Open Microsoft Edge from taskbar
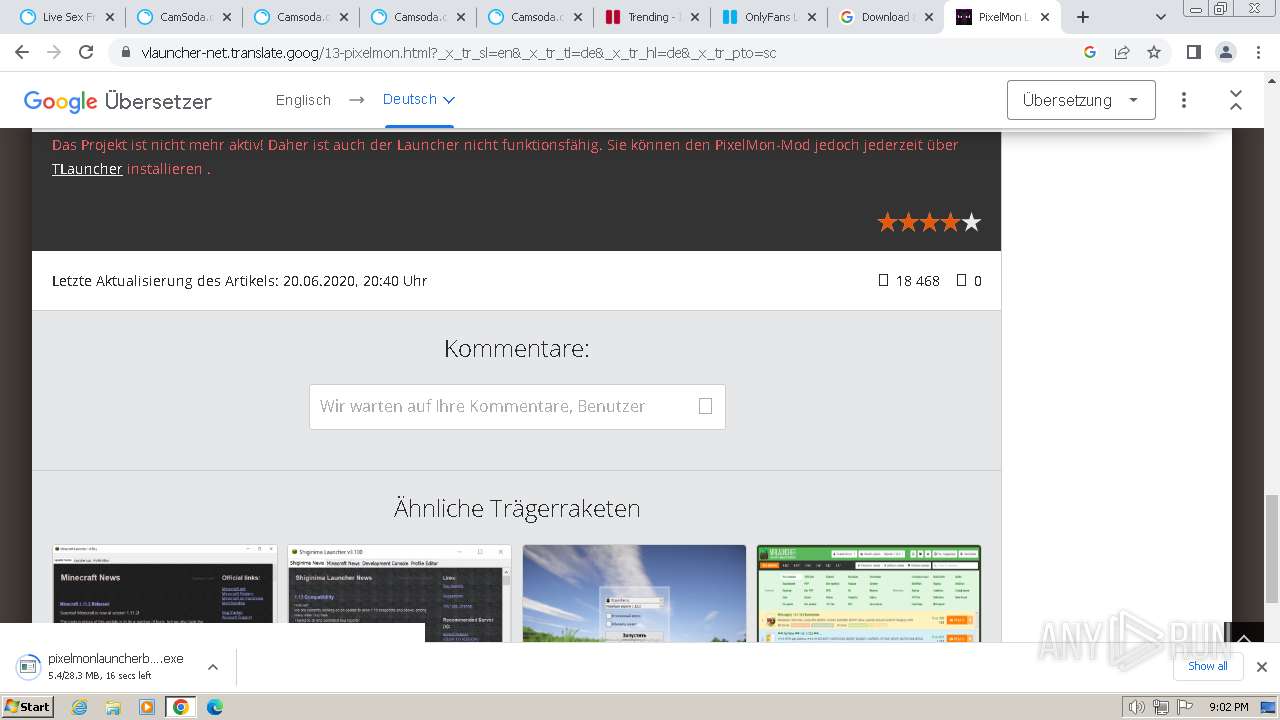Screen dimensions: 1280x720 215,707
